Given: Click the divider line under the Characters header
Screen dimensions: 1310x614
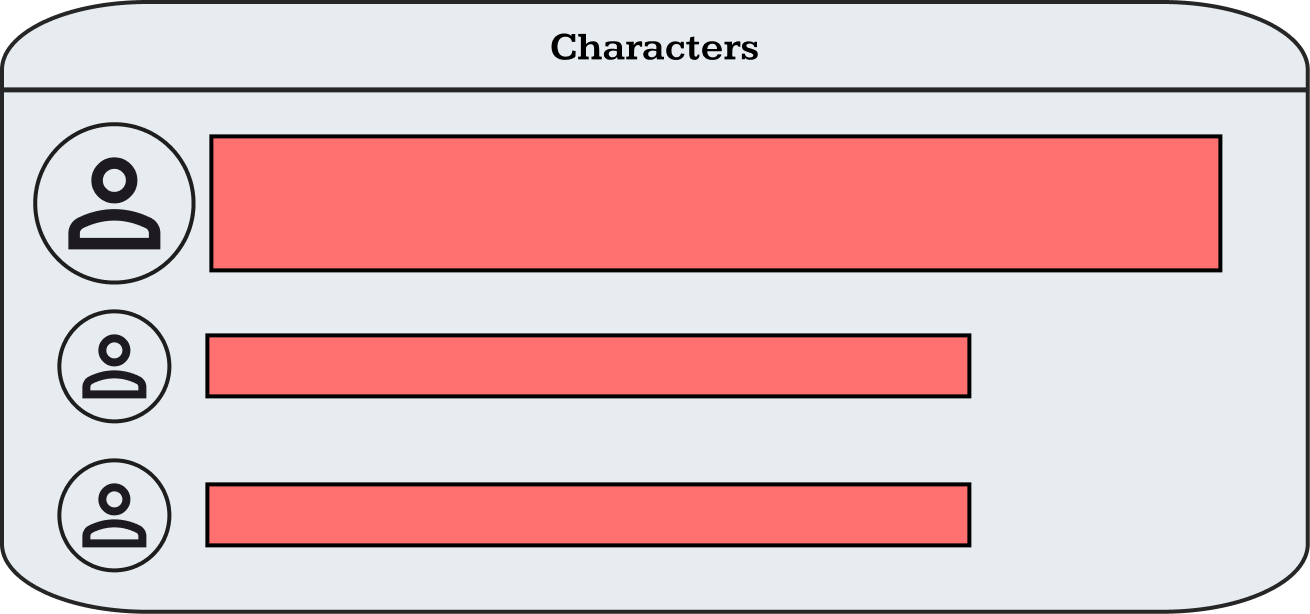Looking at the screenshot, I should (654, 90).
